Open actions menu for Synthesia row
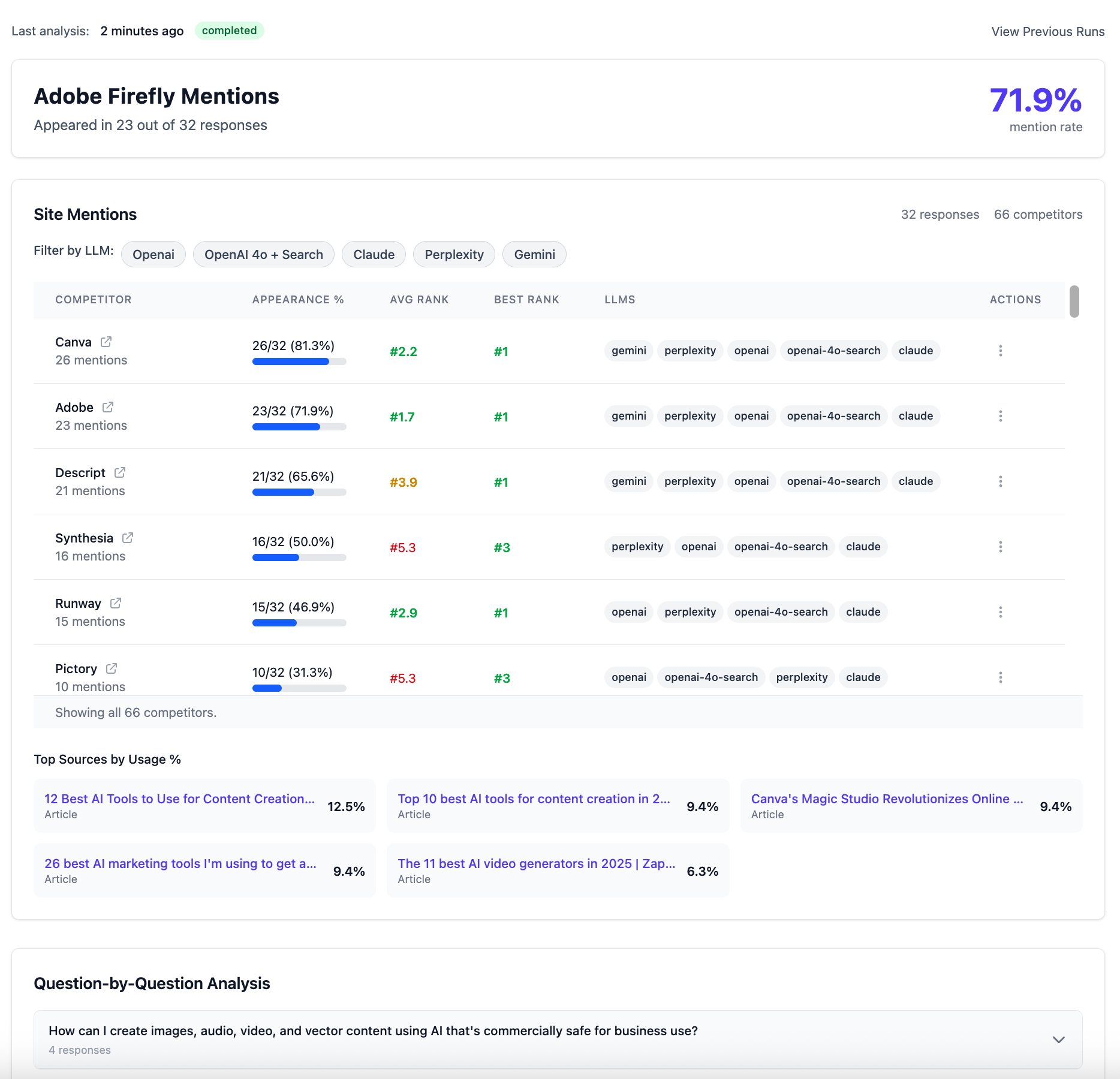The width and height of the screenshot is (1120, 1079). tap(1000, 547)
